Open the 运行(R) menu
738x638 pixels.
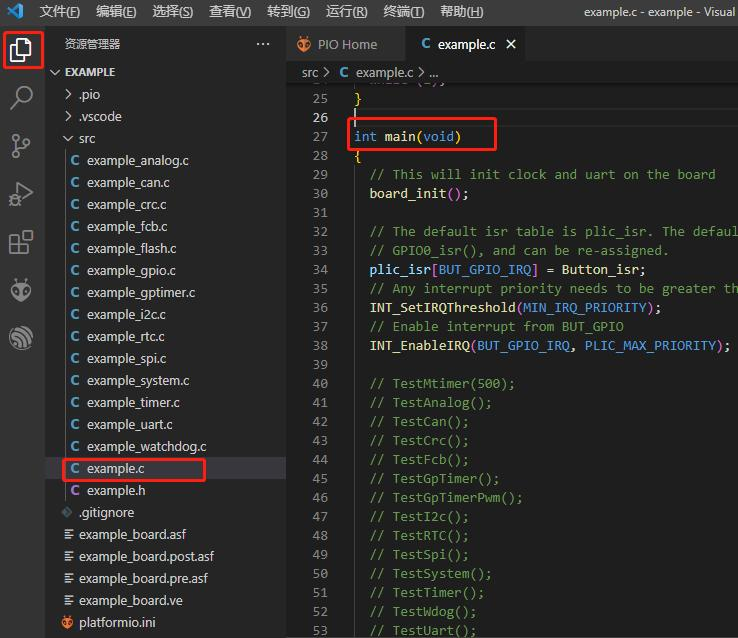pos(346,11)
